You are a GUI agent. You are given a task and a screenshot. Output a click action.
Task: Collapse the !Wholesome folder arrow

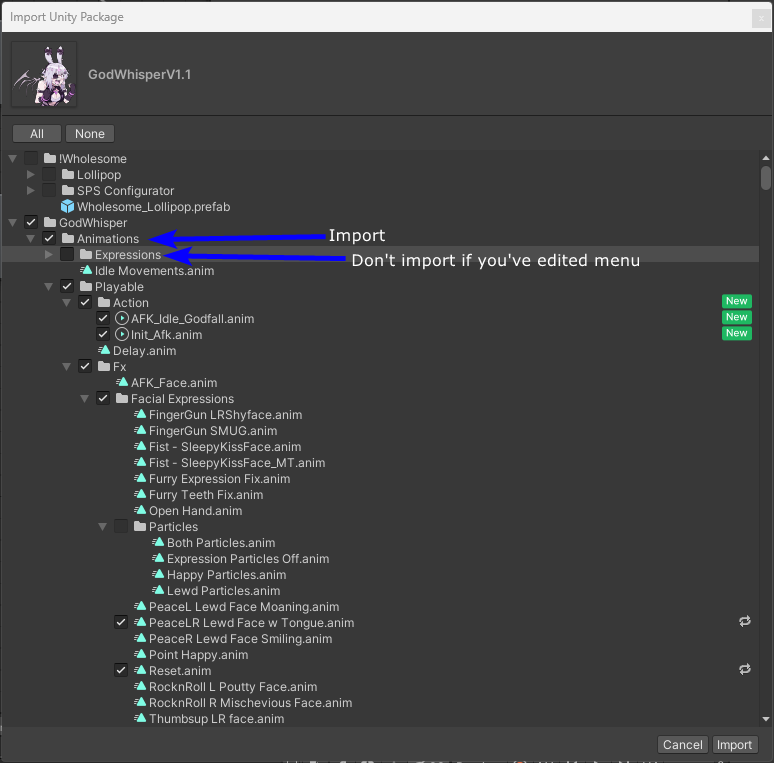point(13,158)
